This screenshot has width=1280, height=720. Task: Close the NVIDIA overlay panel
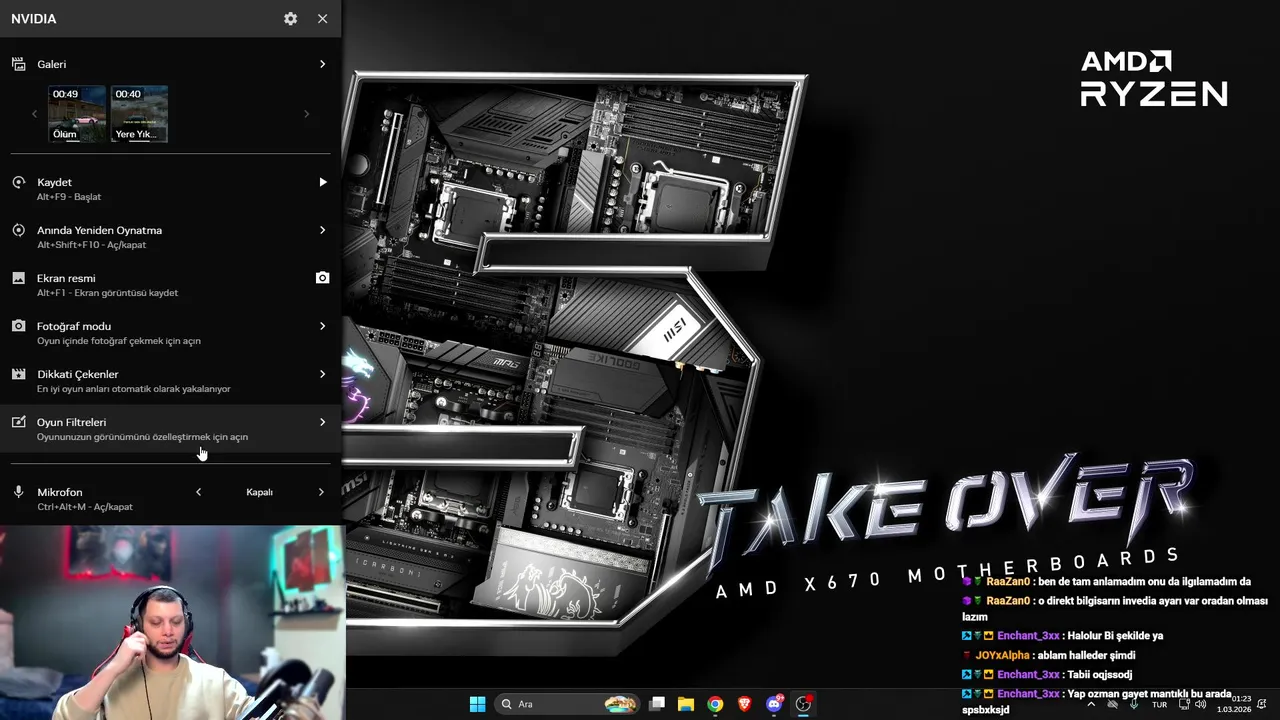click(322, 18)
